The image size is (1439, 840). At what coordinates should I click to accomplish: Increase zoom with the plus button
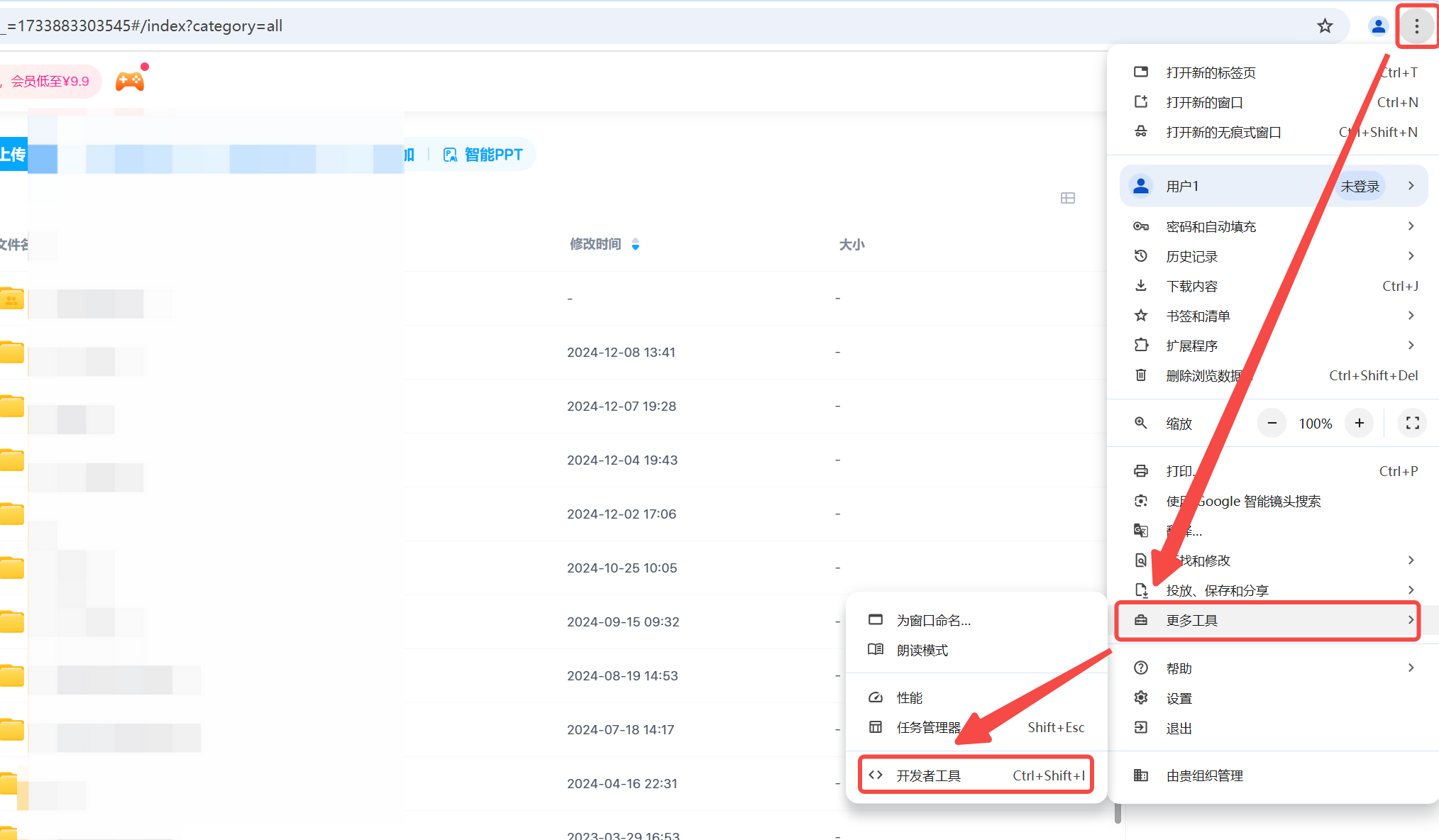point(1359,424)
